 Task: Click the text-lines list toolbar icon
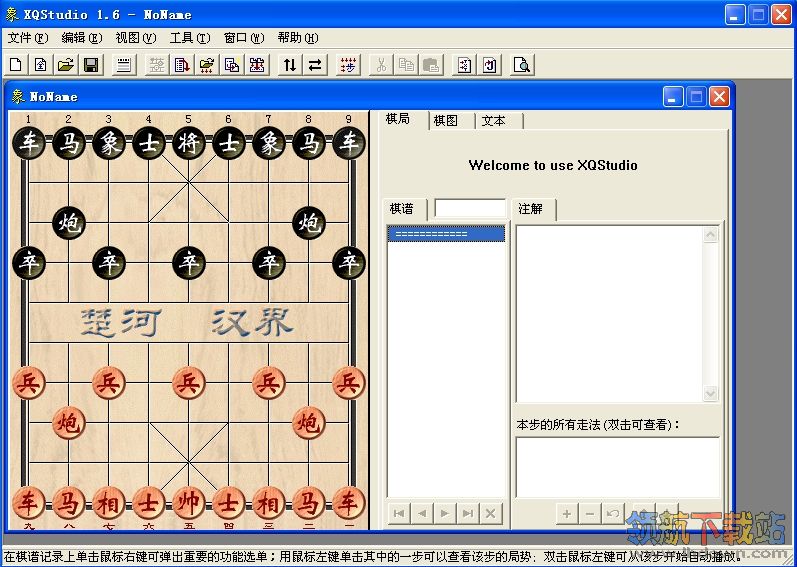tap(124, 65)
